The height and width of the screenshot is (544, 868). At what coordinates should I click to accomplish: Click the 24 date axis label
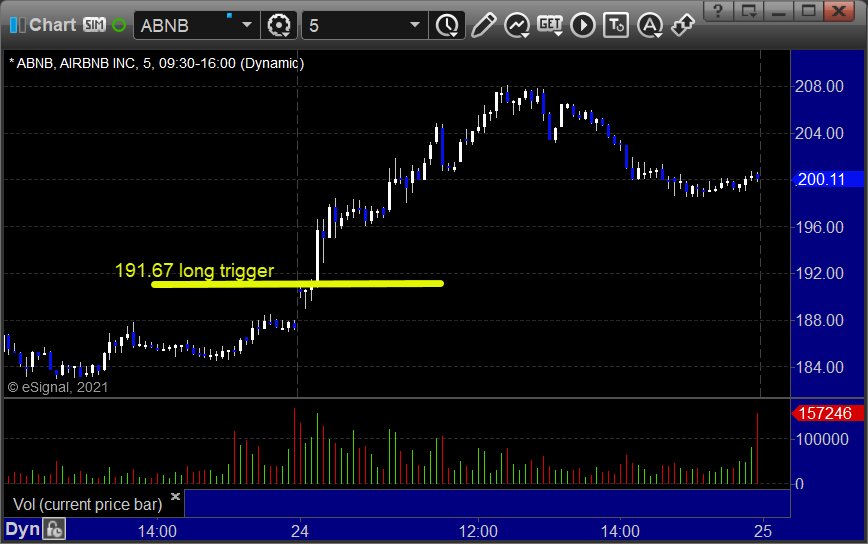(x=299, y=531)
